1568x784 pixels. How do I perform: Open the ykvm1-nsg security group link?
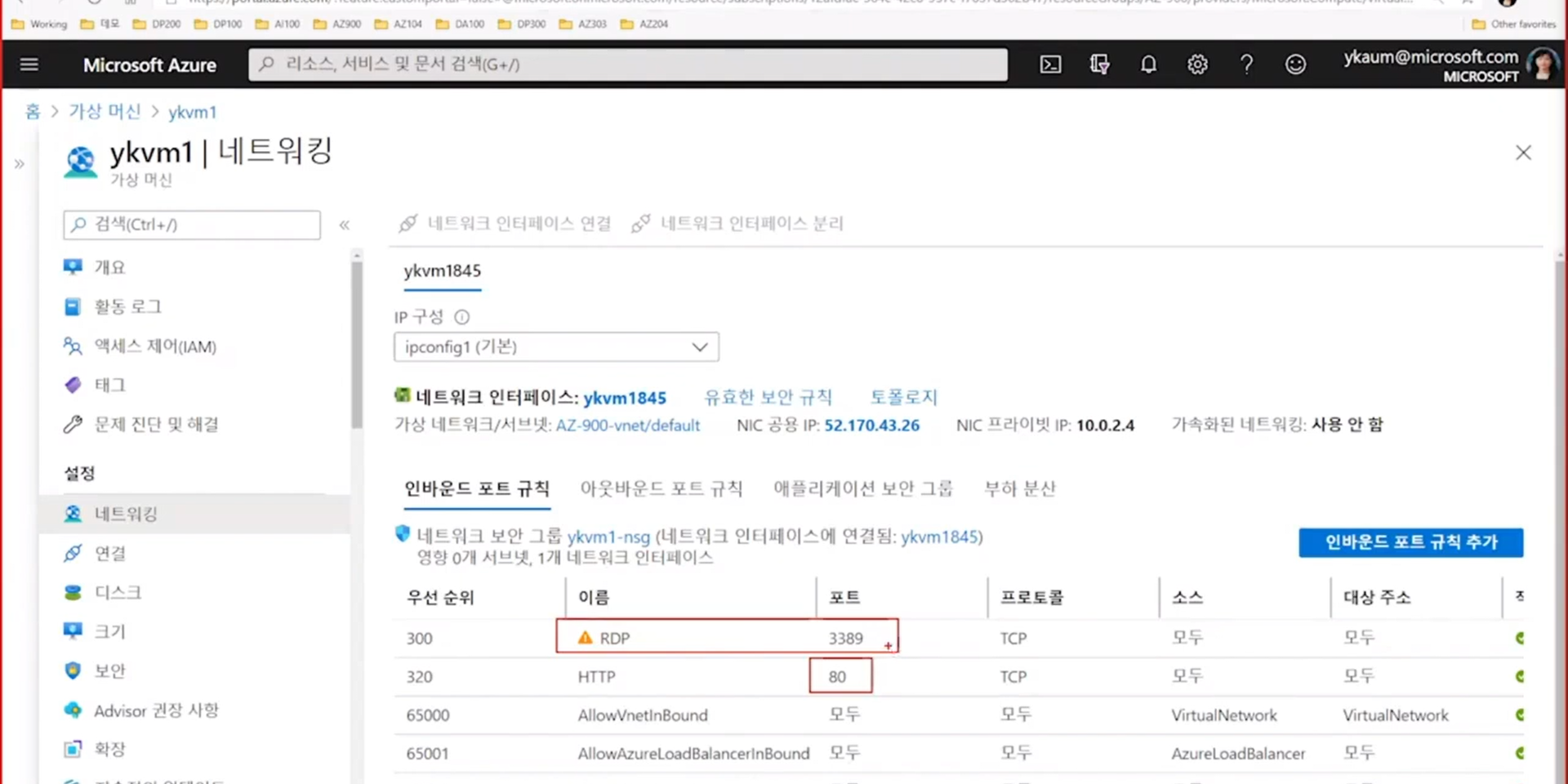tap(608, 537)
